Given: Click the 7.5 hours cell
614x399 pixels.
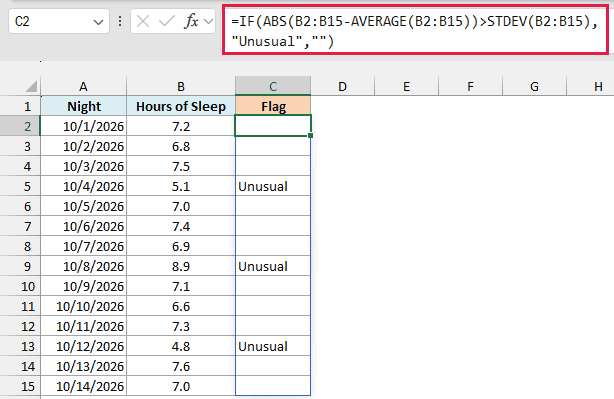Looking at the screenshot, I should click(181, 166).
